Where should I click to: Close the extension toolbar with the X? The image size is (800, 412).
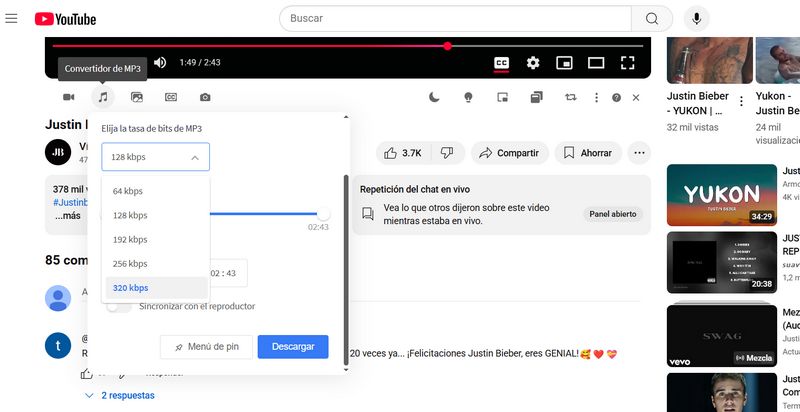coord(636,97)
